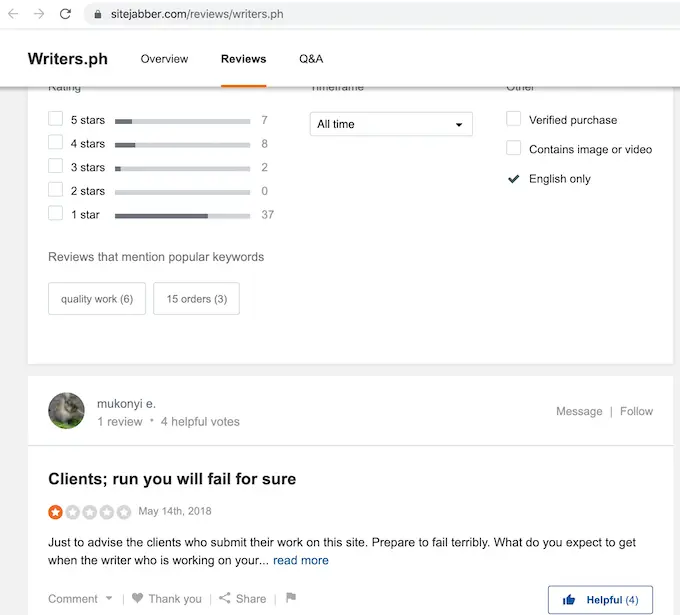The image size is (680, 615).
Task: Check the 3 stars filter checkbox
Action: 56,166
